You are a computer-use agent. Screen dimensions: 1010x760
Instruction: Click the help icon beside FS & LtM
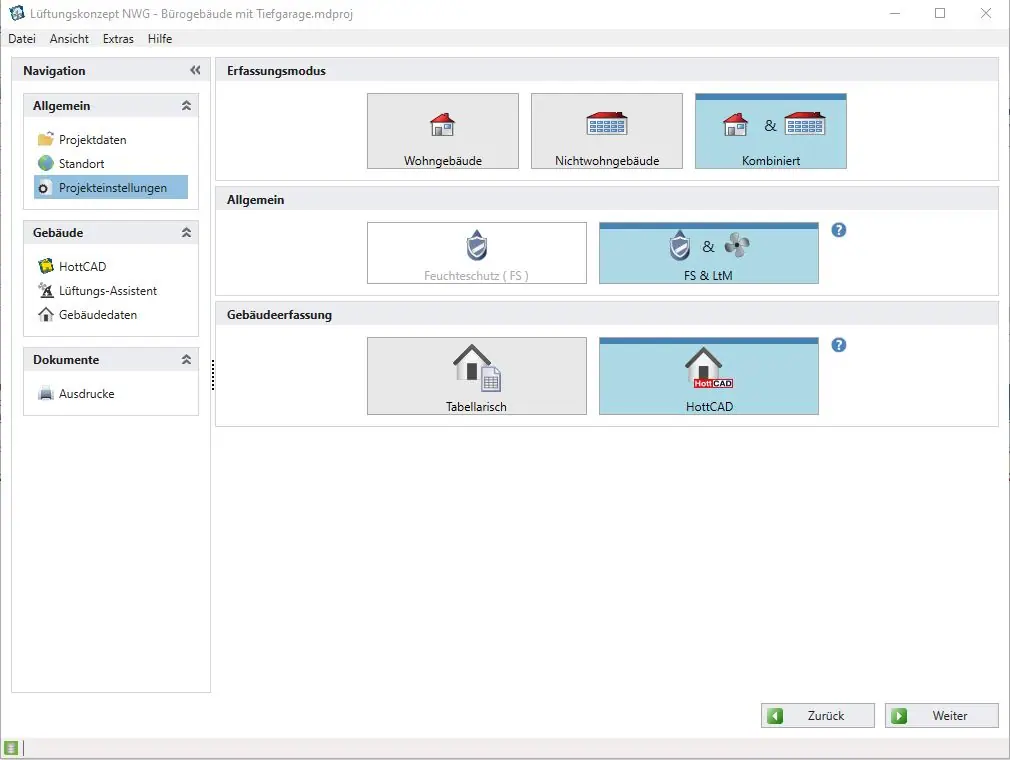pyautogui.click(x=839, y=230)
